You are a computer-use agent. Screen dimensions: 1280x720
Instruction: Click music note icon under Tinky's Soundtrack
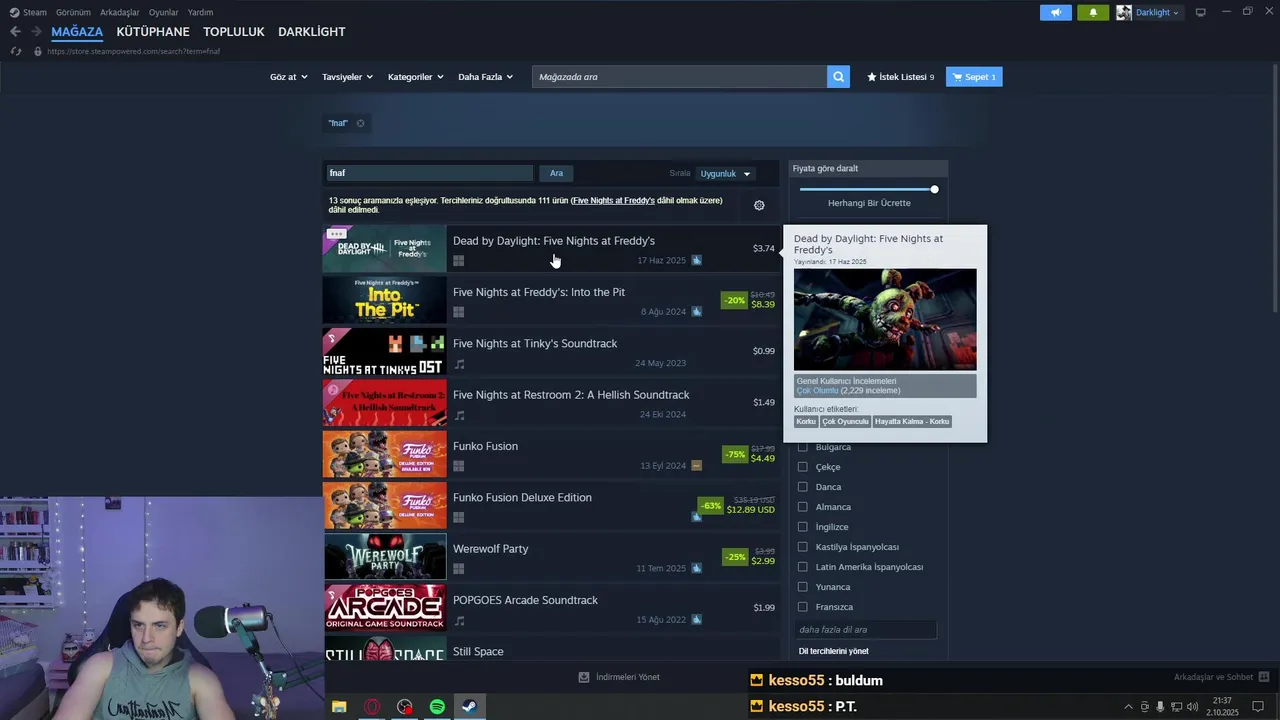click(459, 364)
